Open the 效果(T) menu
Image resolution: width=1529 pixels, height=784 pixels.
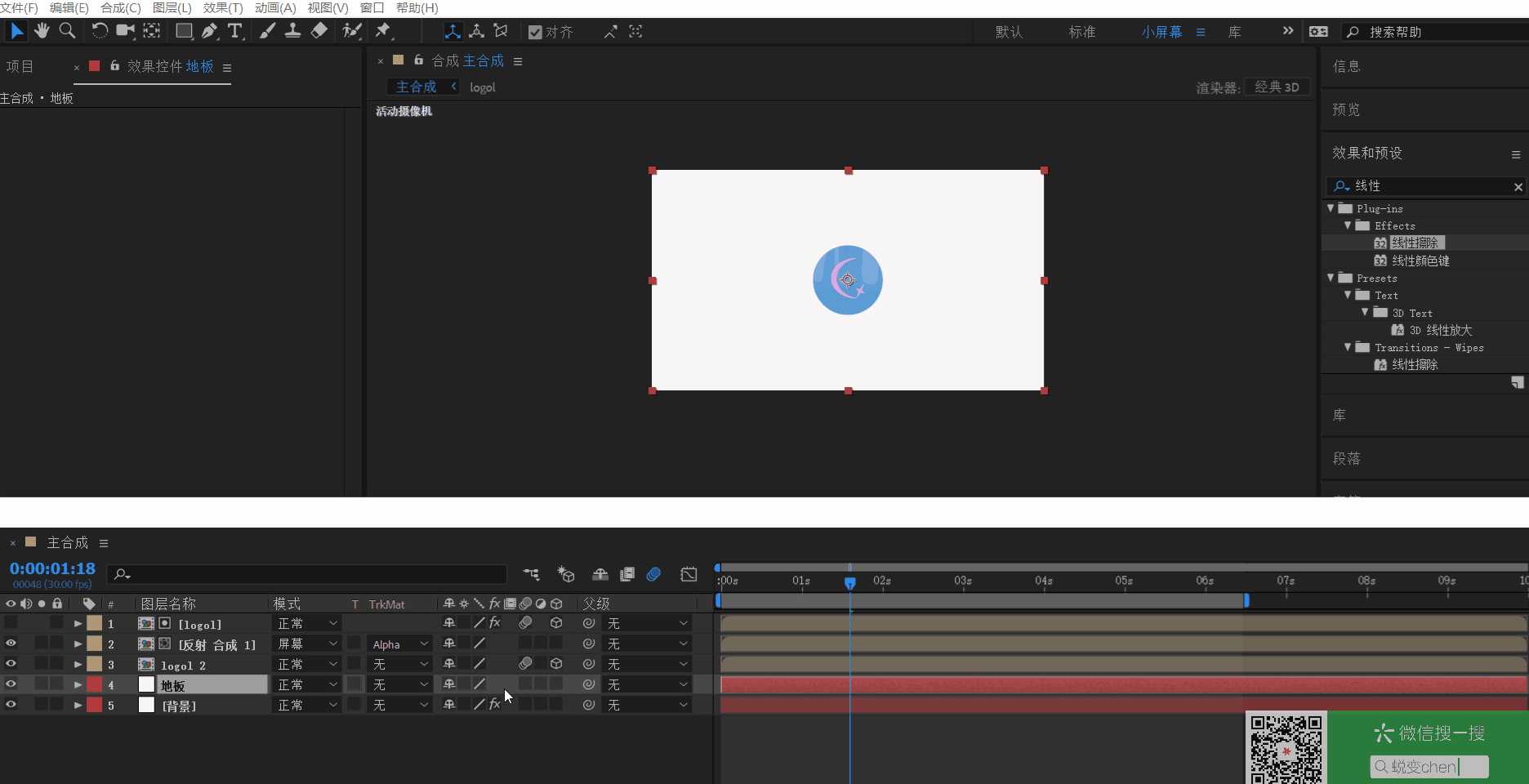(x=223, y=8)
